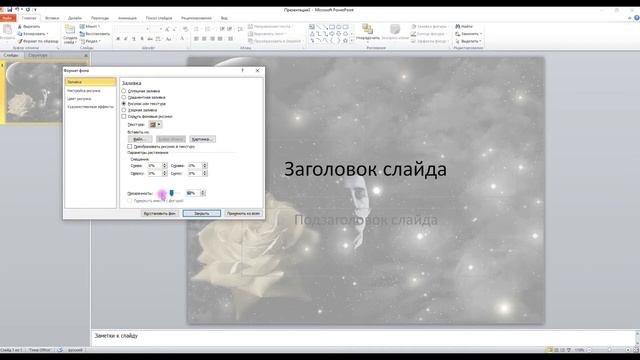Check the Скрыть фоновые рисунки checkbox
Image resolution: width=640 pixels, height=360 pixels.
124,116
